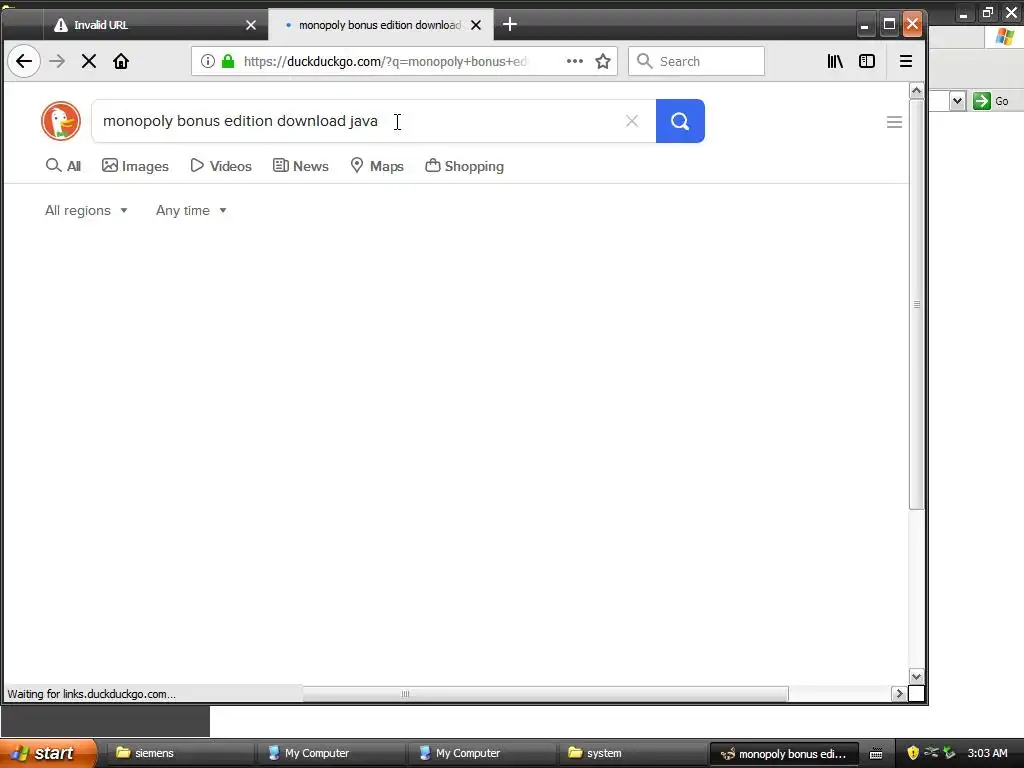Stop loading the page
1024x768 pixels.
89,61
